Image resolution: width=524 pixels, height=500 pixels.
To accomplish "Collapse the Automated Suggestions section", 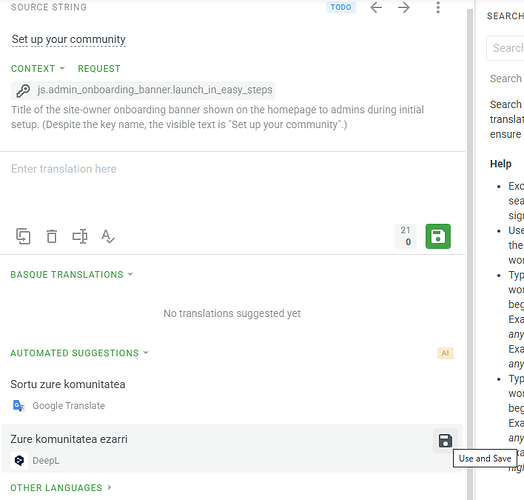I will 79,353.
